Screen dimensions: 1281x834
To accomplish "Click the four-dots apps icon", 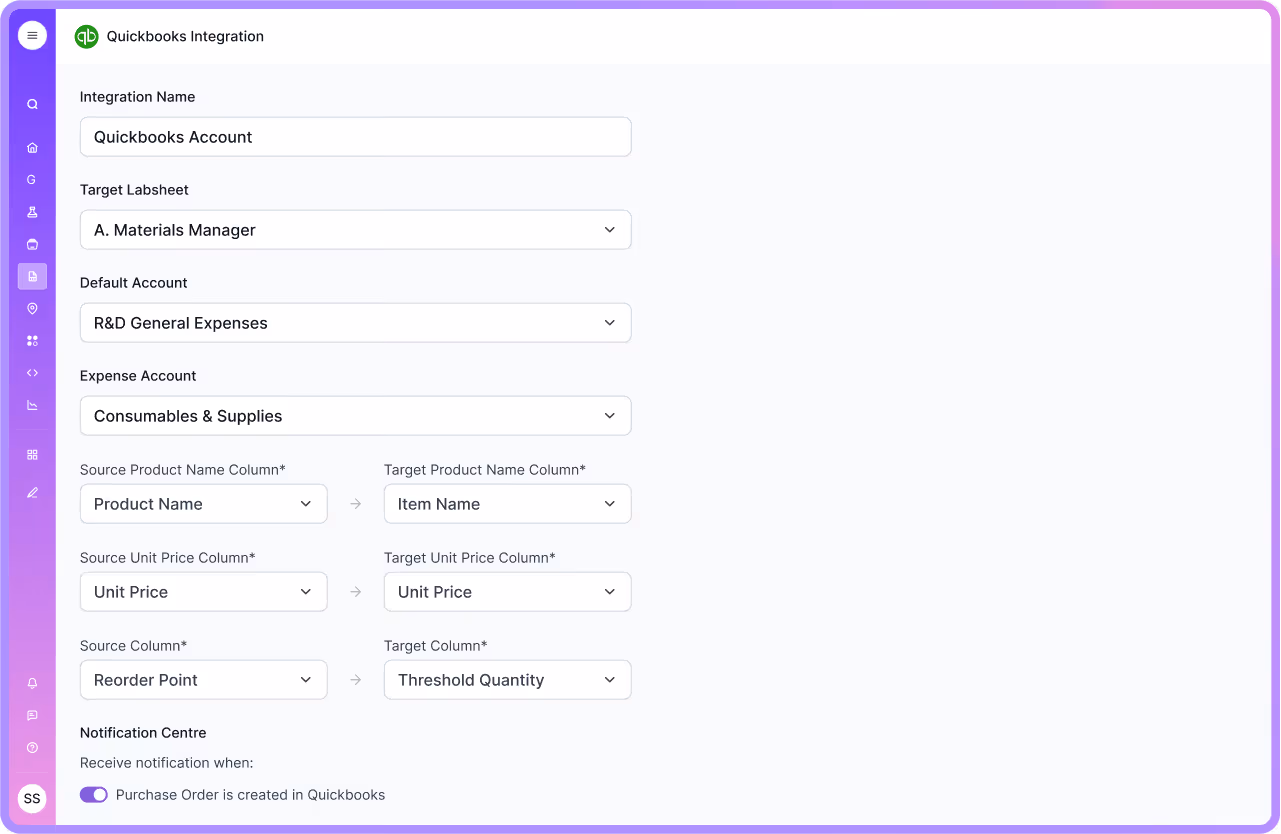I will click(x=32, y=341).
